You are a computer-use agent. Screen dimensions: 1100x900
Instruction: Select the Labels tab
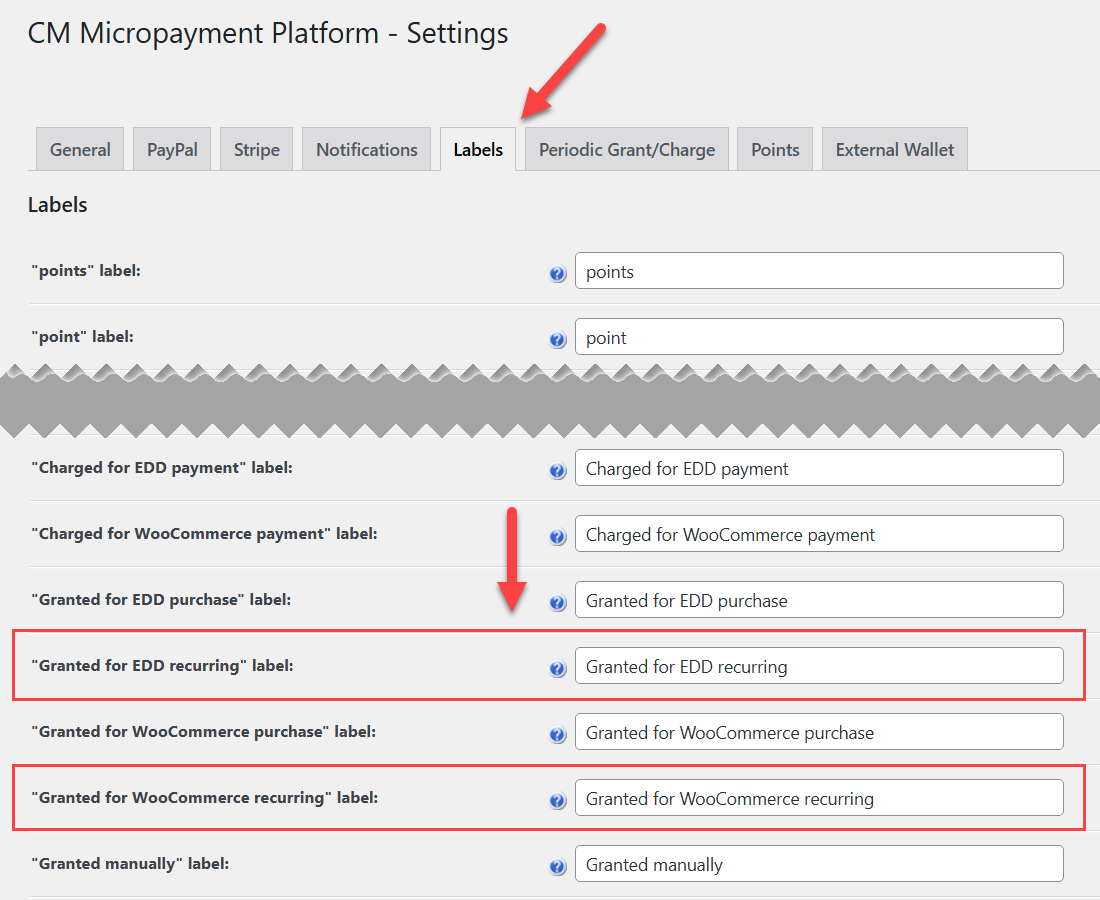(x=478, y=149)
